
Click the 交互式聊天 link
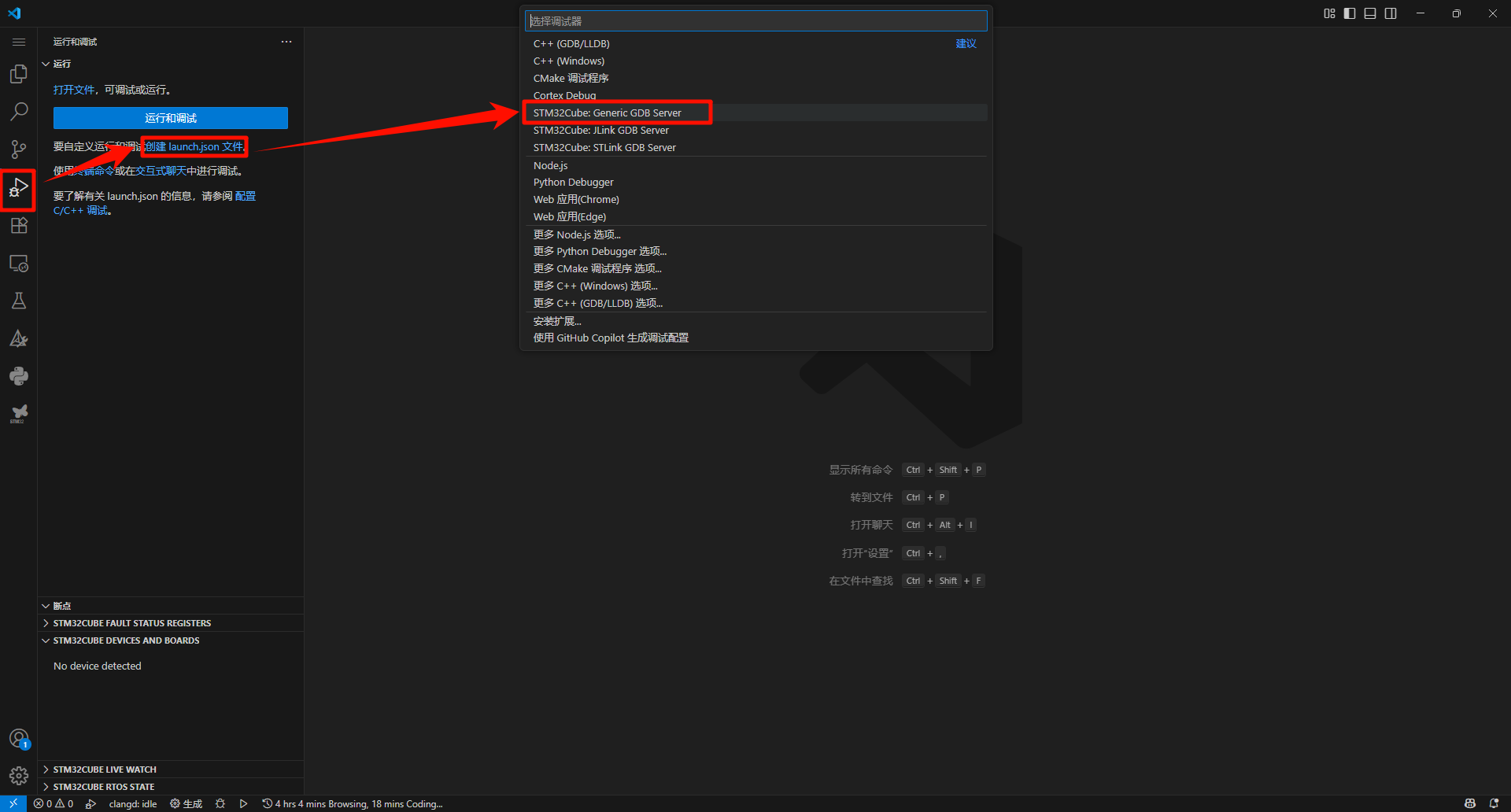(161, 172)
